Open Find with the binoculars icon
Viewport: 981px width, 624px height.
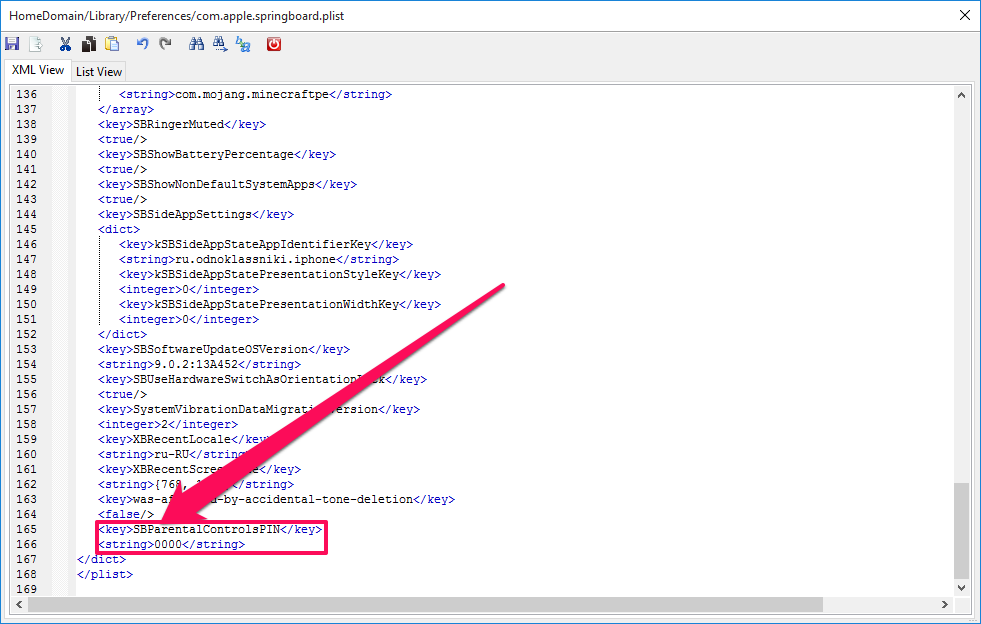196,44
